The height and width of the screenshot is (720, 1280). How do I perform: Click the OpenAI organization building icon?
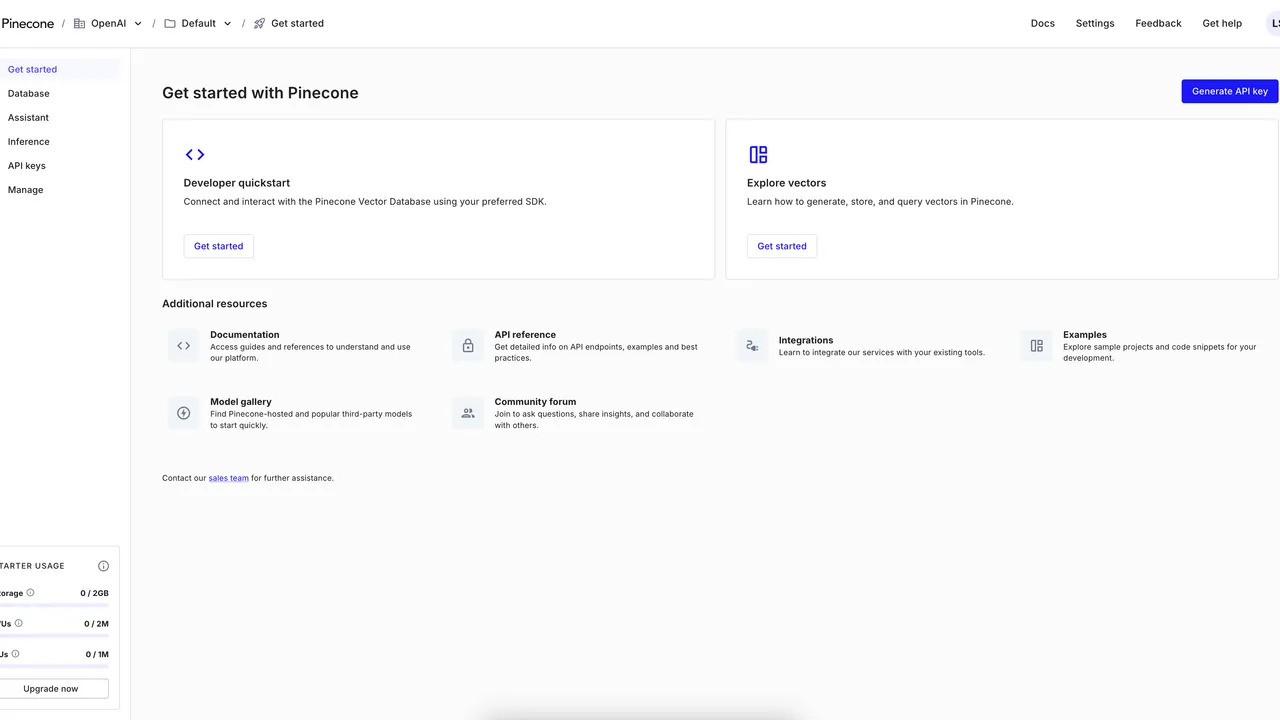tap(80, 23)
